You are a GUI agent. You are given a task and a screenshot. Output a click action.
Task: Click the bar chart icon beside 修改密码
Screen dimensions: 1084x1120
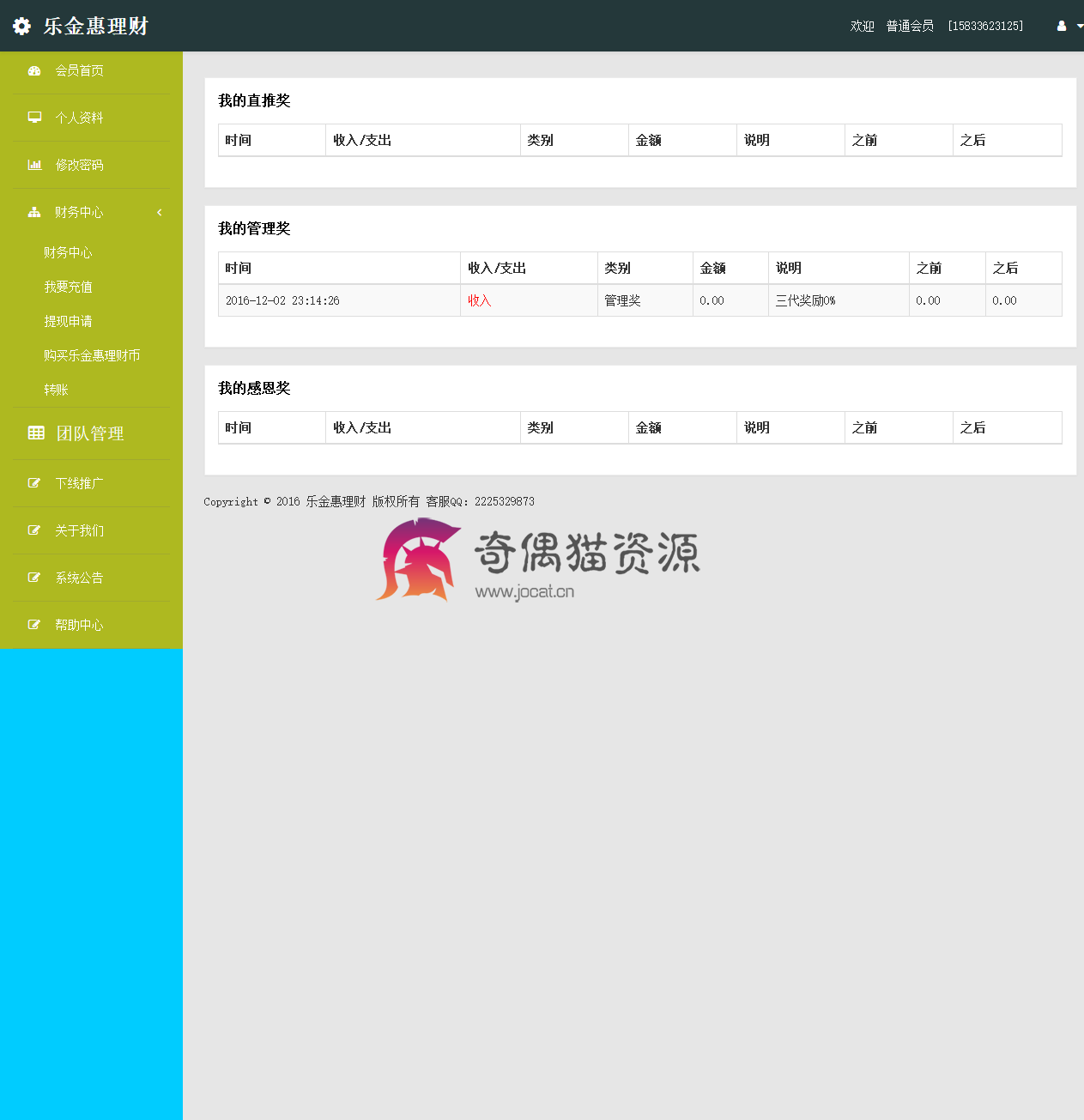coord(34,165)
